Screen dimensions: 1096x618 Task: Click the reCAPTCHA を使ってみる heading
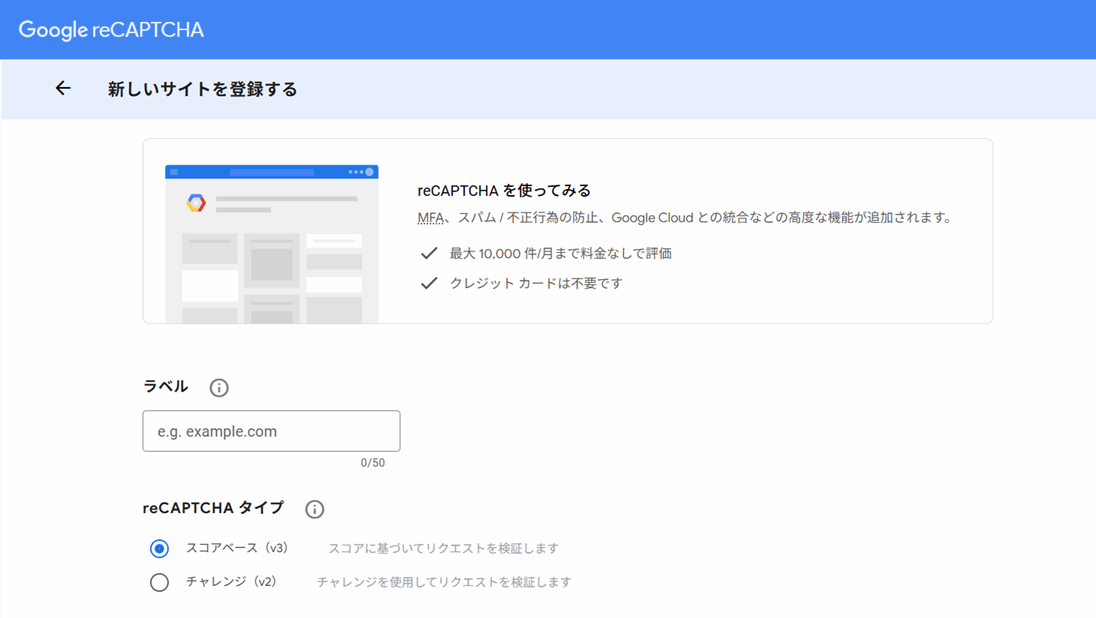coord(504,190)
